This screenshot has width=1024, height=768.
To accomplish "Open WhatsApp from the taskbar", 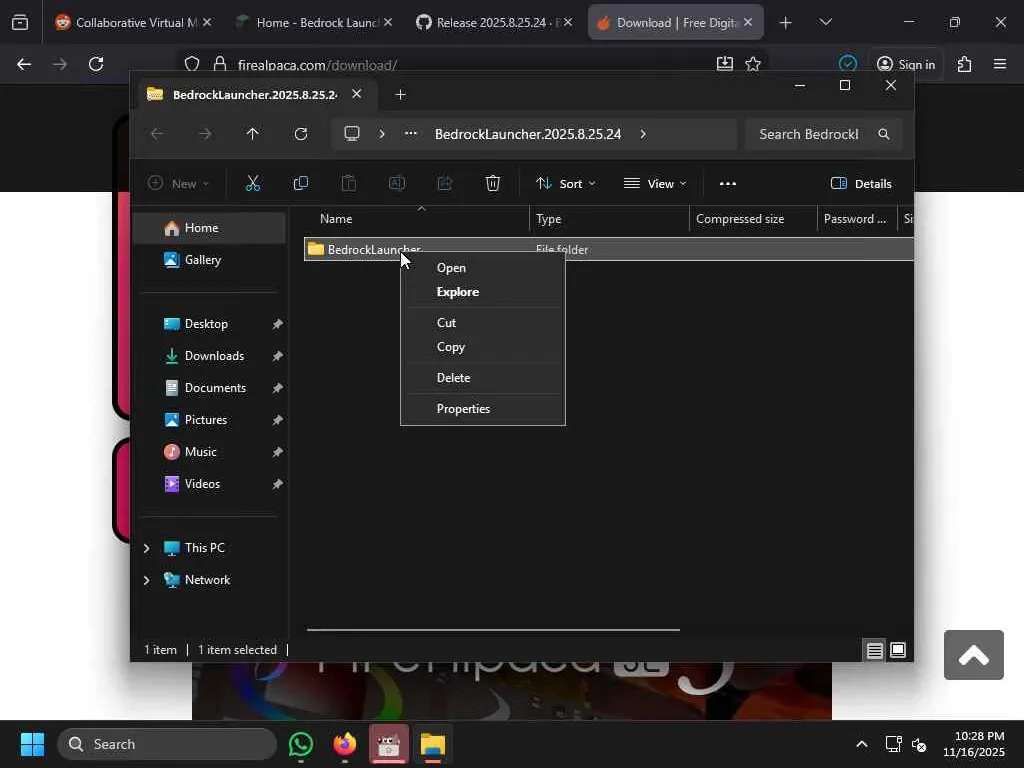I will 300,744.
